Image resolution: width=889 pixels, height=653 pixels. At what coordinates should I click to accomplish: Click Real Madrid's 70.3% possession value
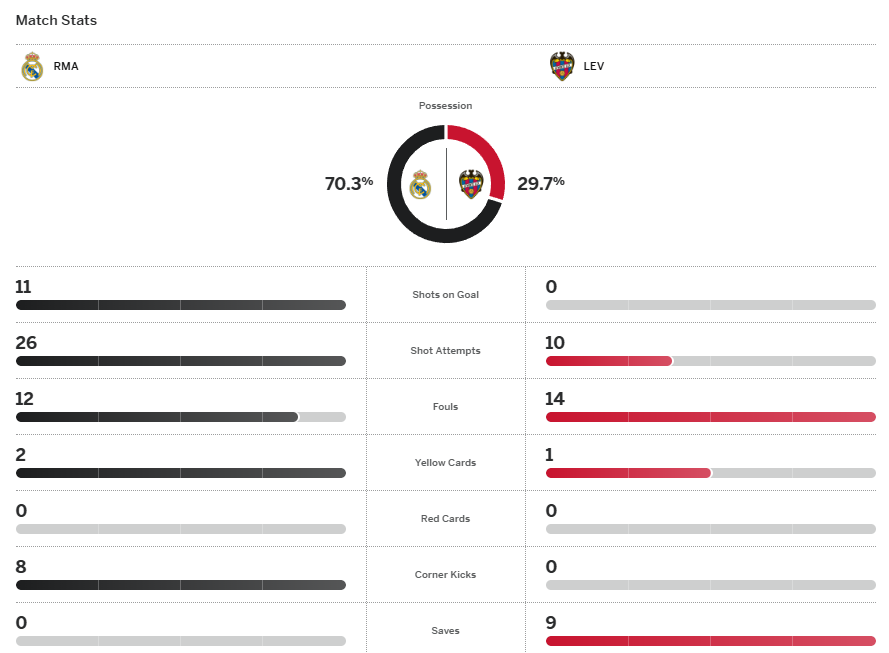click(348, 184)
